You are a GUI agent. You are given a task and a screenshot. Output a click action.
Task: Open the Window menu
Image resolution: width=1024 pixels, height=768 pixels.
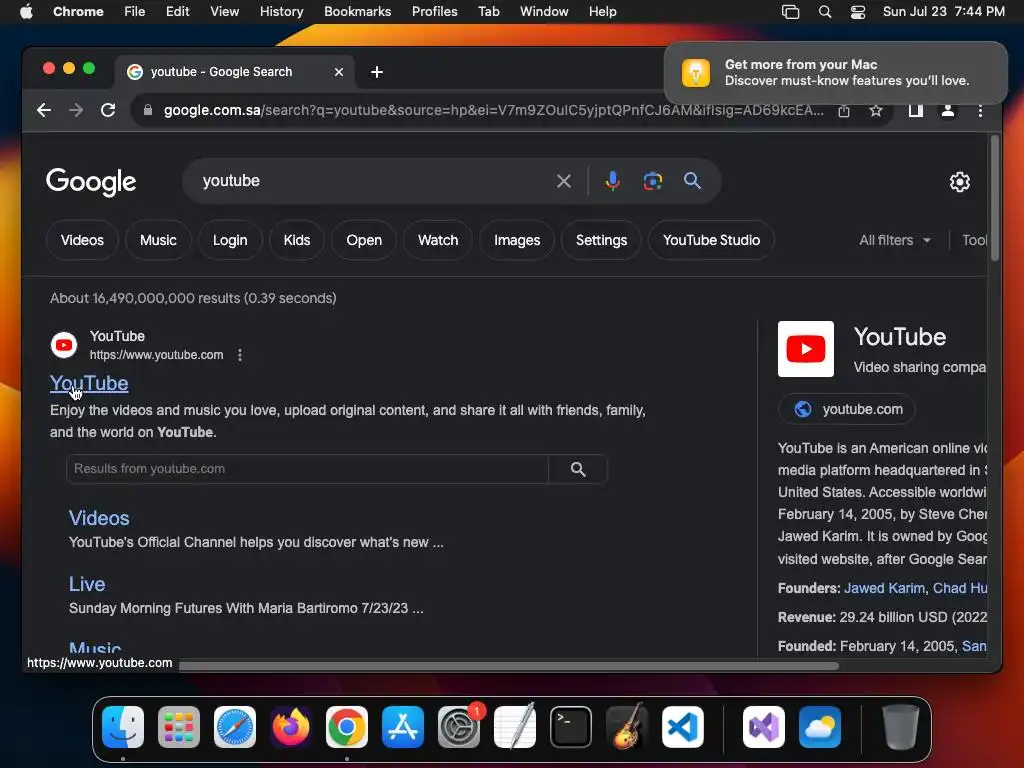click(544, 12)
